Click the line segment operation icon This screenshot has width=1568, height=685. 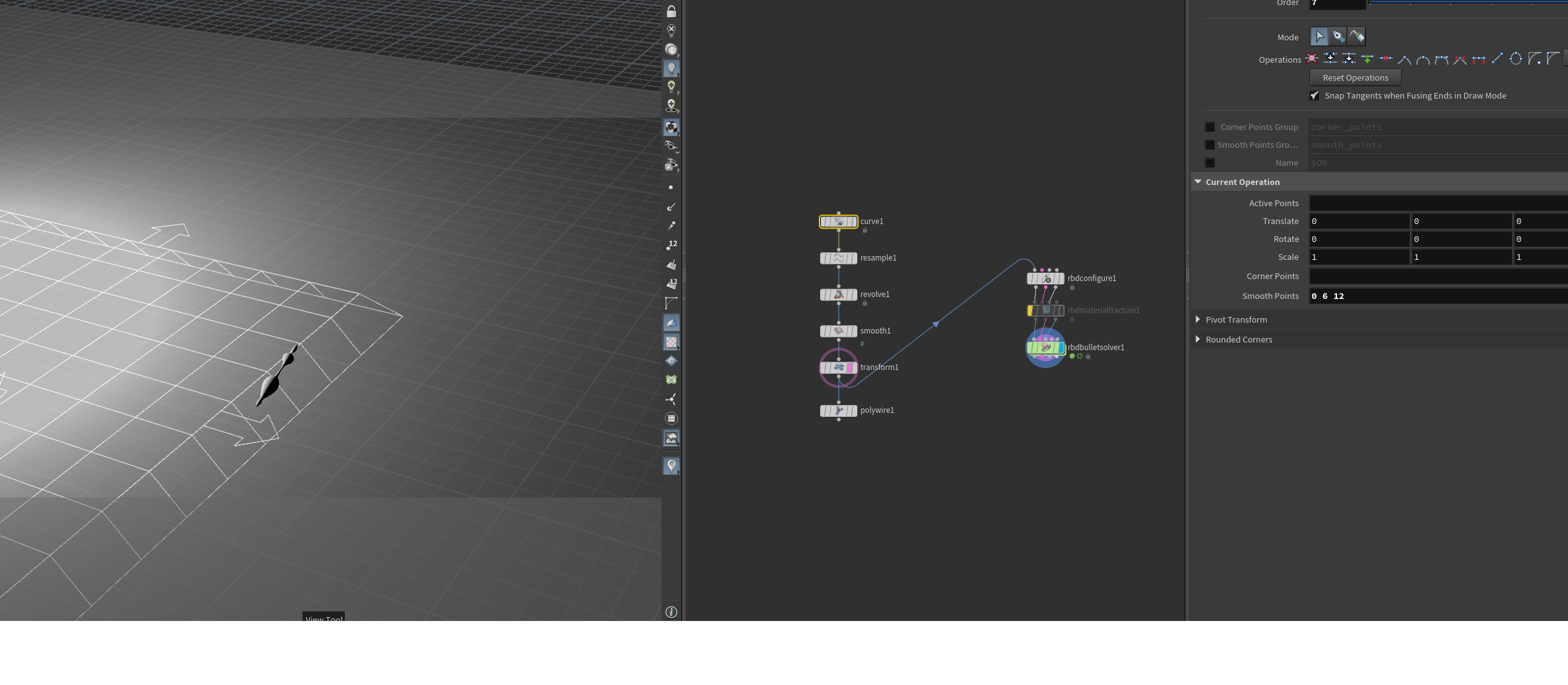click(x=1497, y=59)
